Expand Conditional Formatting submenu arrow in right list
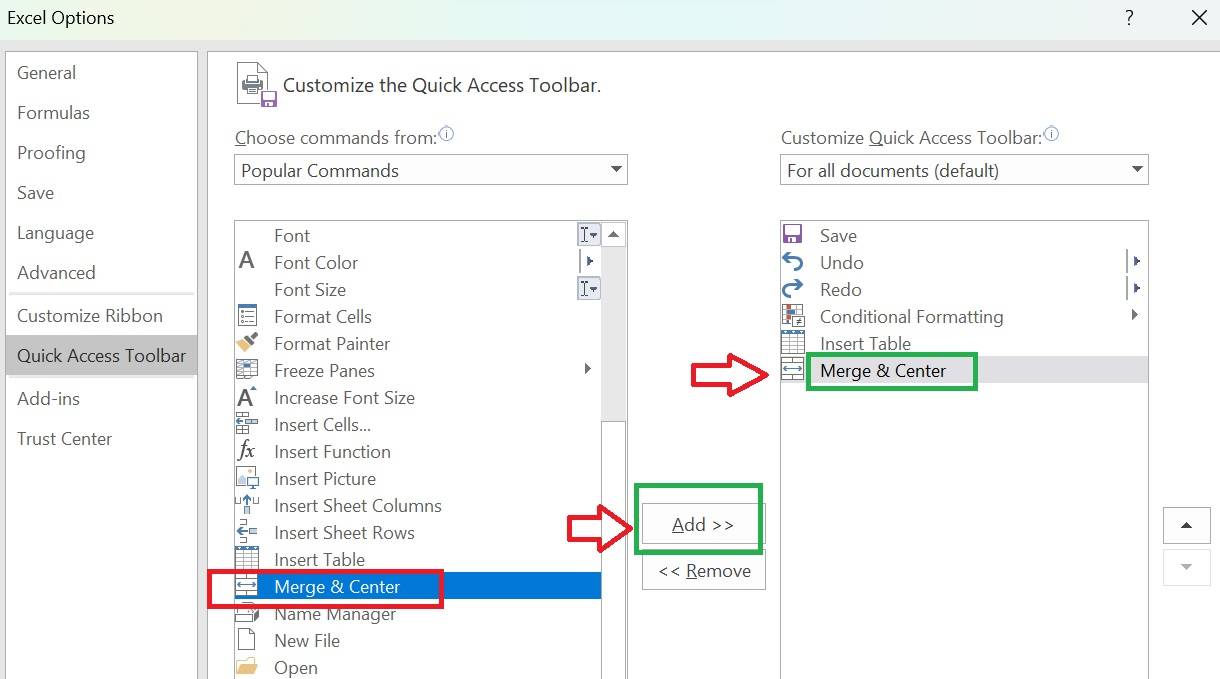The image size is (1220, 679). click(1135, 316)
